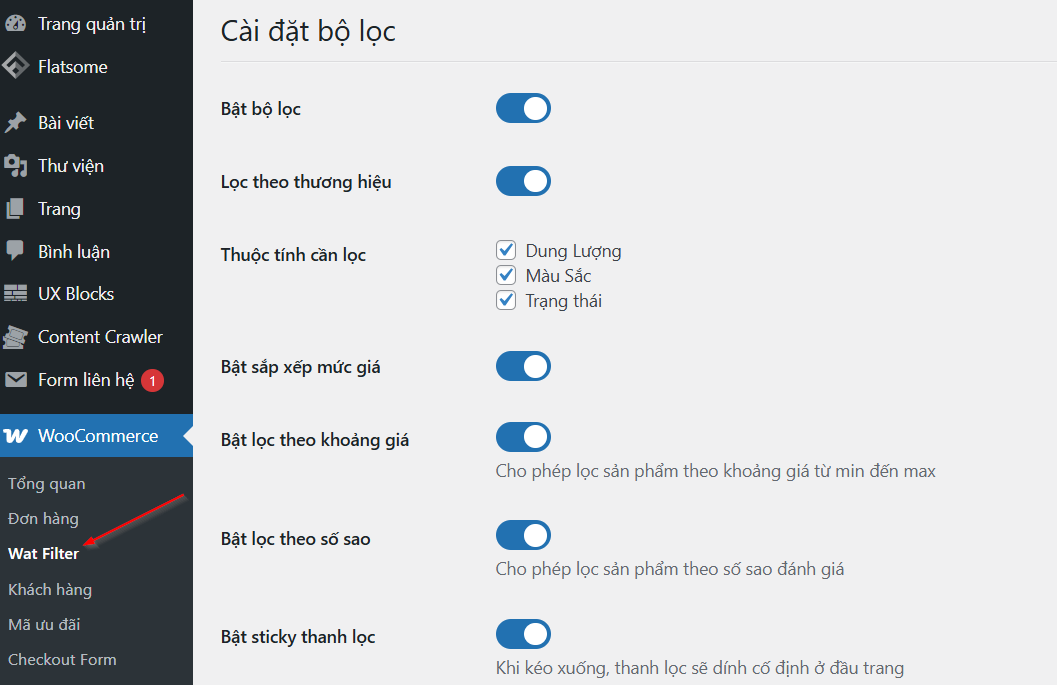Screen dimensions: 1057x685
Task: Toggle Bật sticky thanh lọc off
Action: click(522, 634)
